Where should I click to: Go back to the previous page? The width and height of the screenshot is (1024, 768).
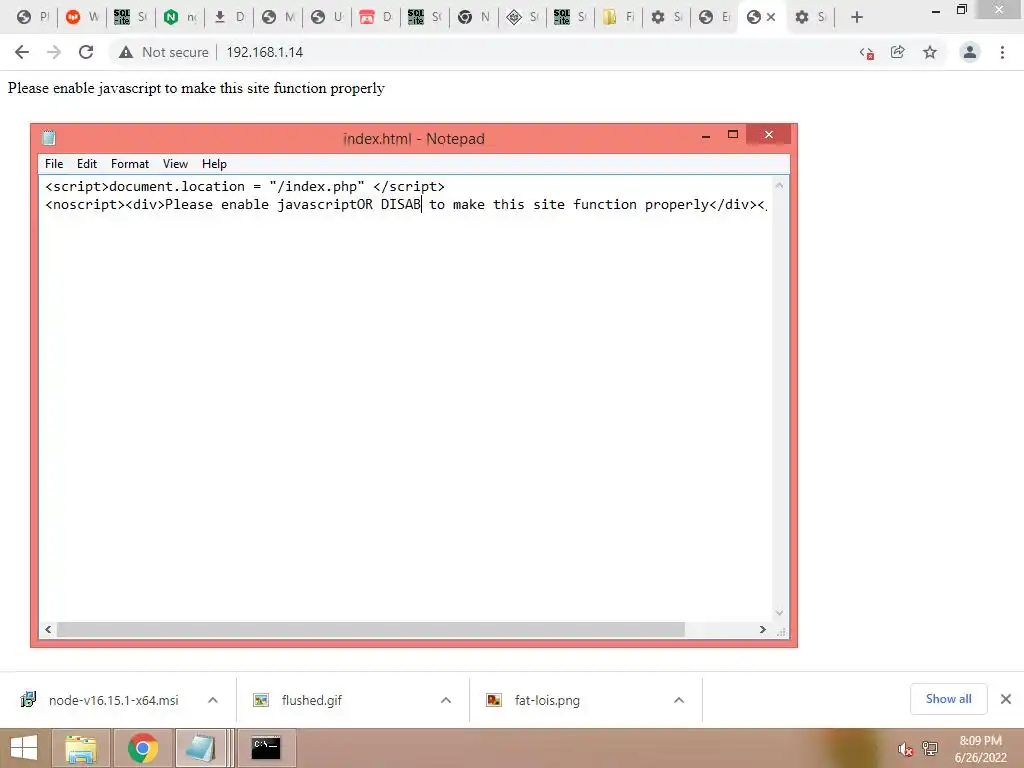pyautogui.click(x=22, y=52)
